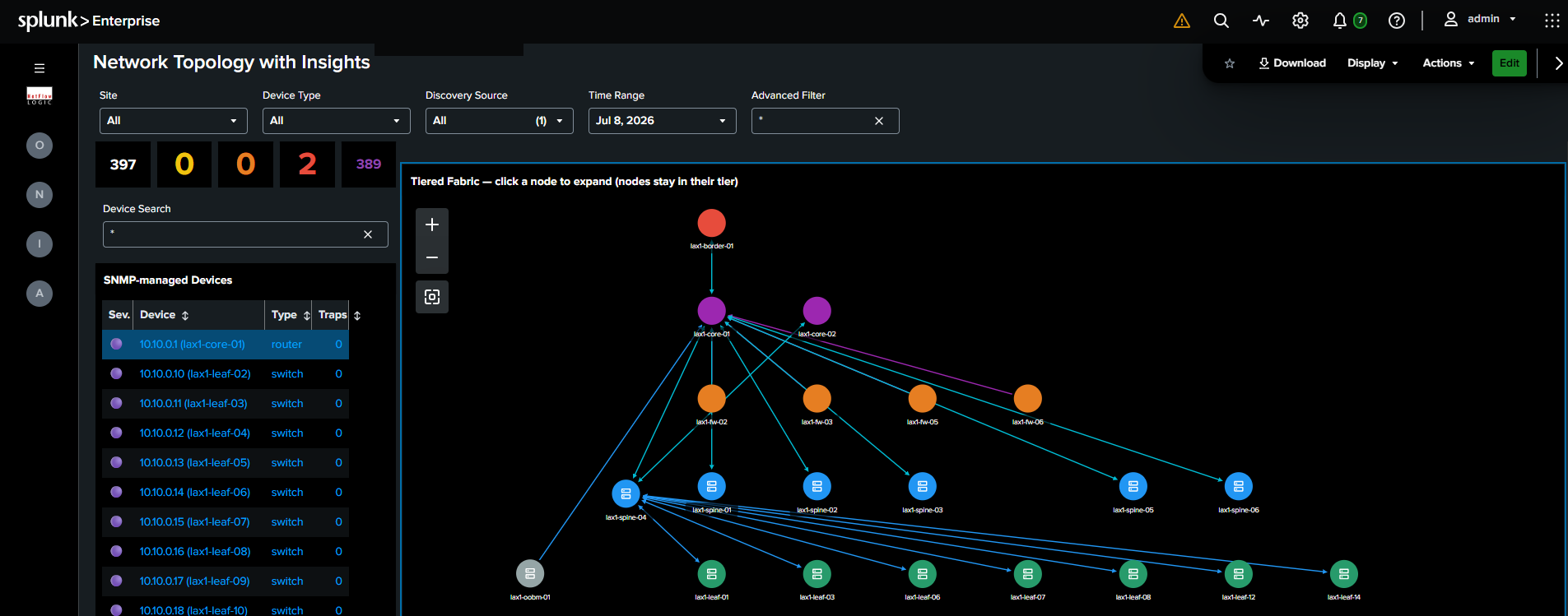Click the BestFlow Logic logo

pyautogui.click(x=40, y=96)
